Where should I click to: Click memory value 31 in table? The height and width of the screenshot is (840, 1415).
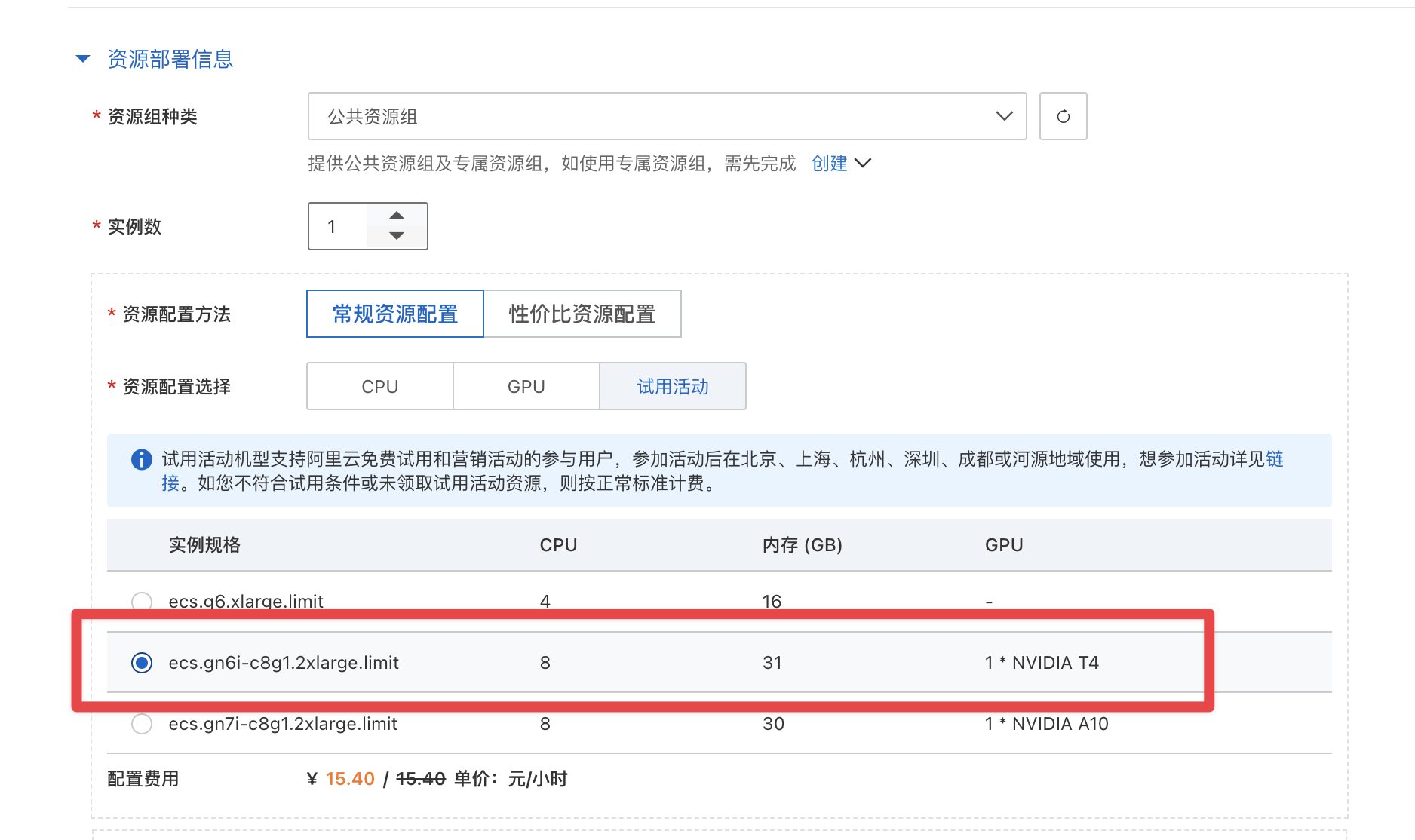pyautogui.click(x=772, y=663)
